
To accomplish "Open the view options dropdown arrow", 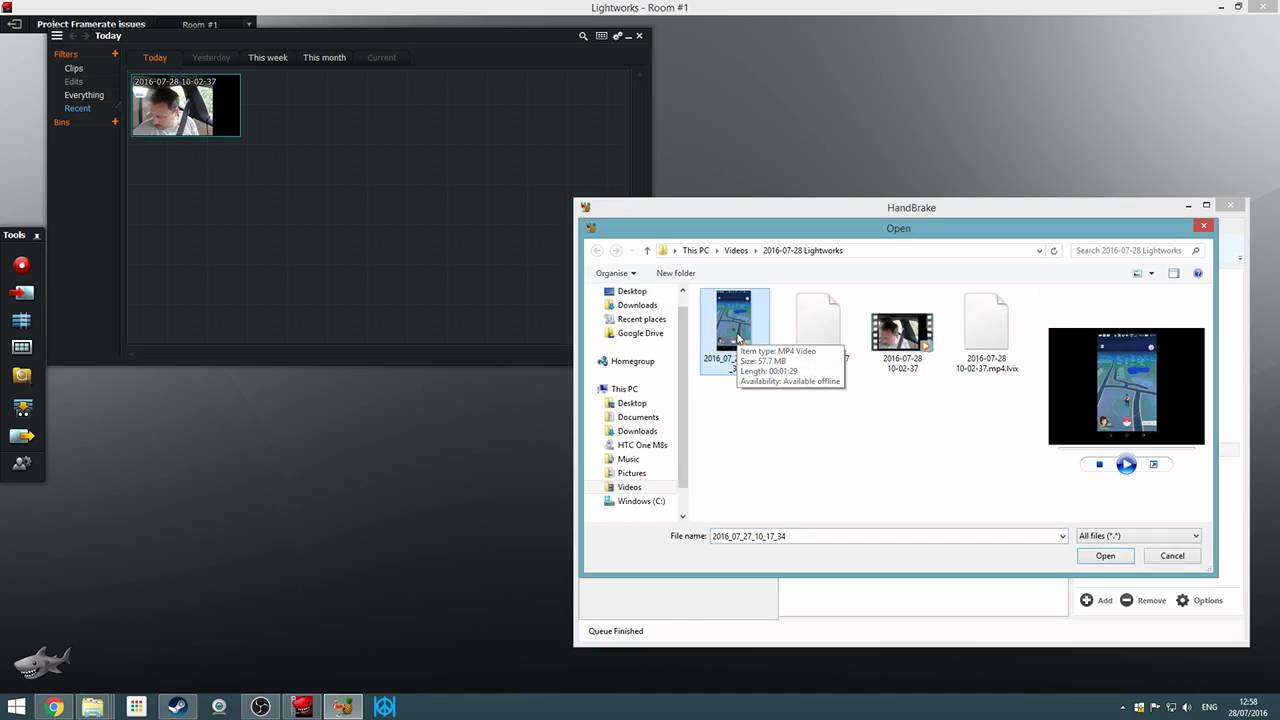I will click(x=1151, y=273).
